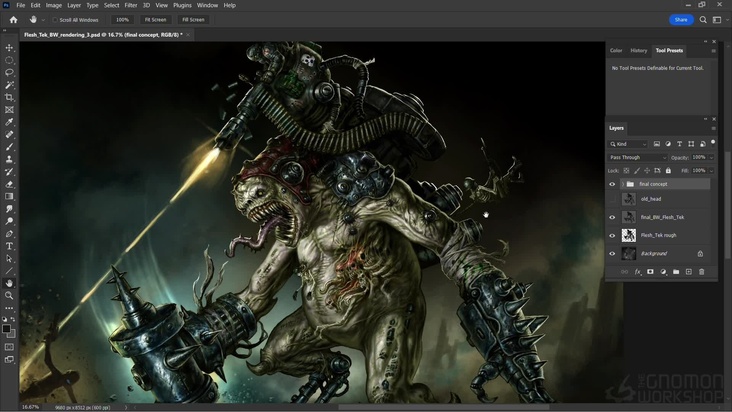Switch to the Color tab
This screenshot has width=732, height=412.
(x=616, y=50)
